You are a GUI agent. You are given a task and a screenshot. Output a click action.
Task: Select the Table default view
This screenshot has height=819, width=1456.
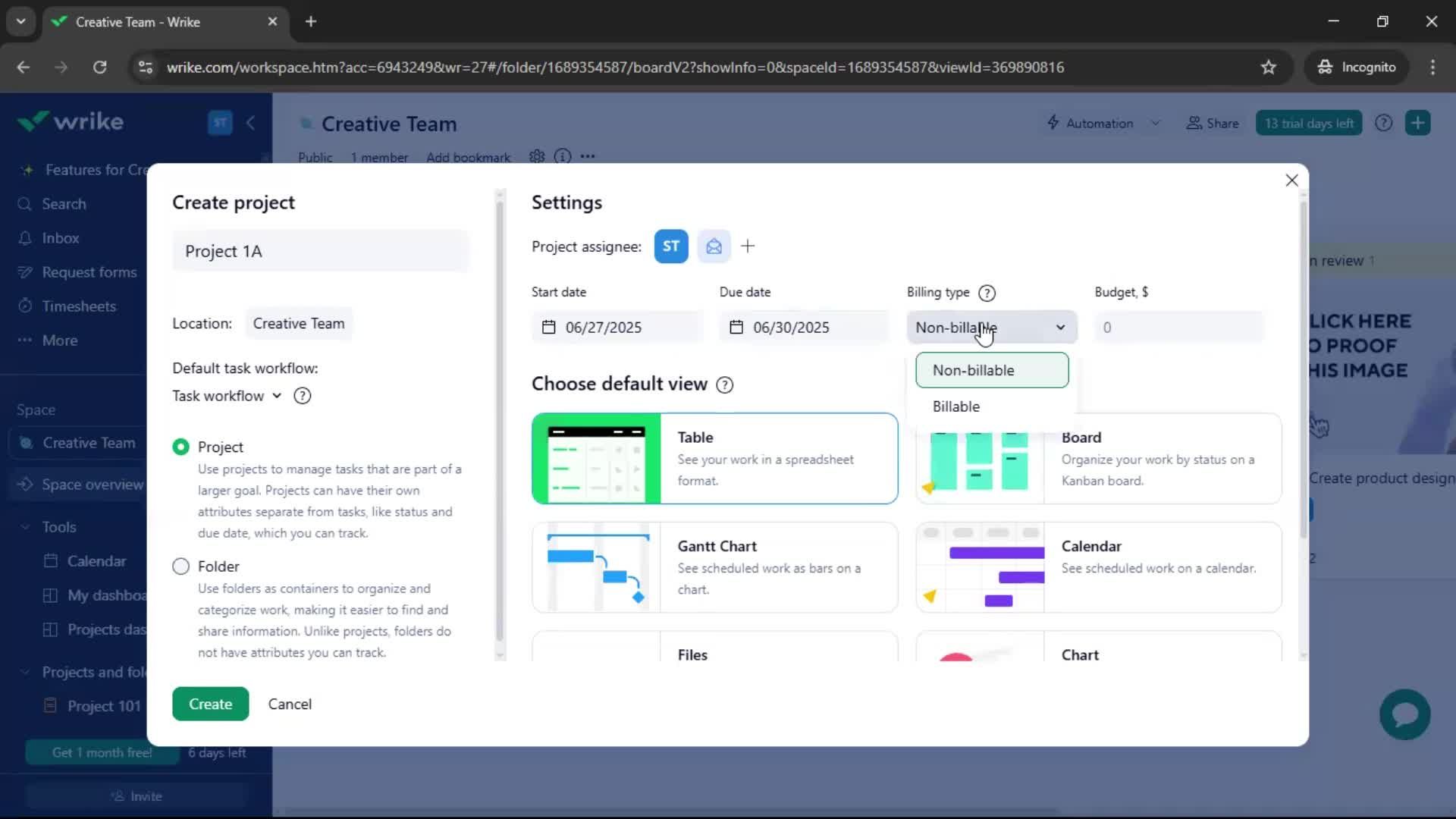715,459
